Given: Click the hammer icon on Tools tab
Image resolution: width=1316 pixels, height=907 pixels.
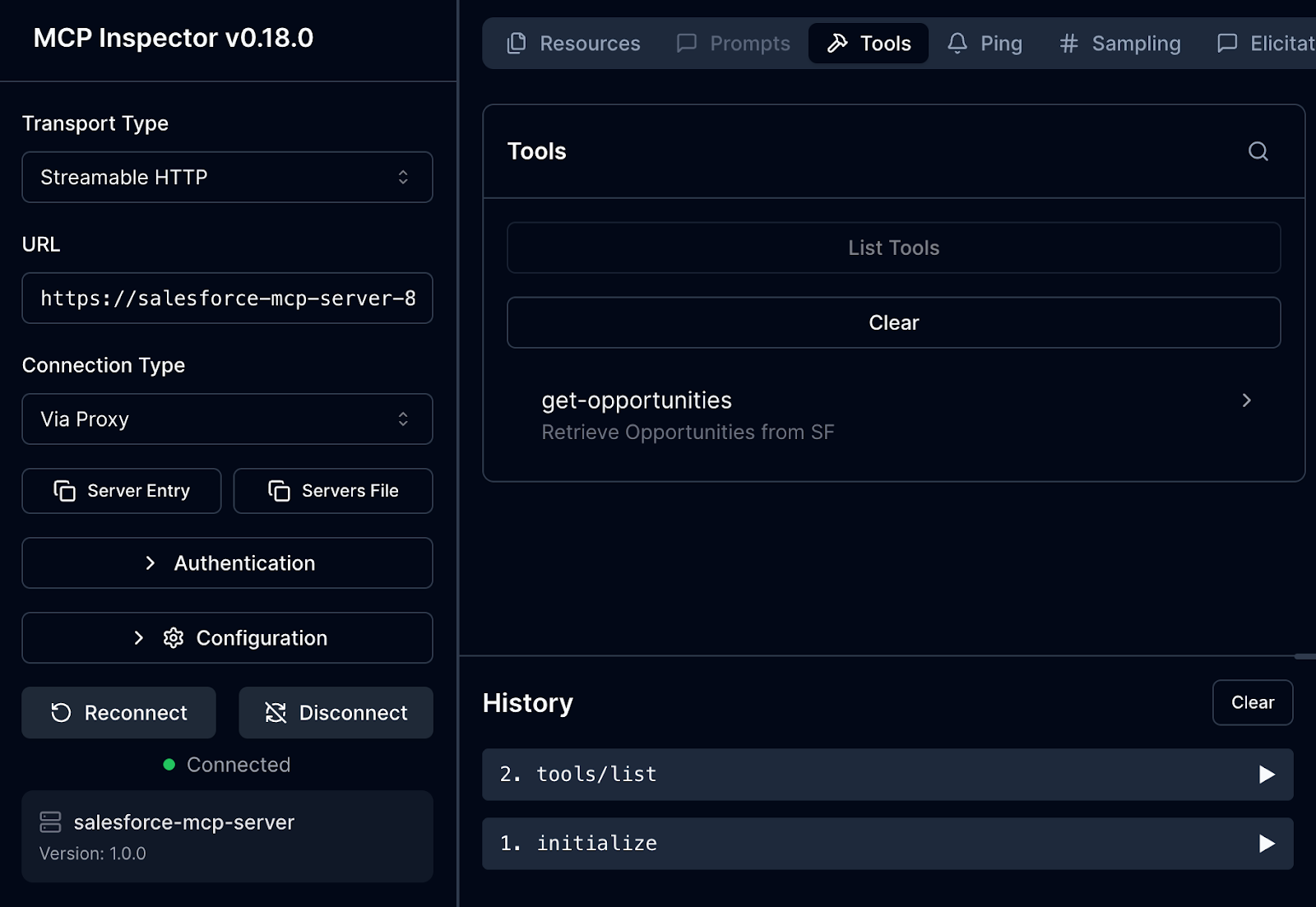Looking at the screenshot, I should [x=837, y=43].
